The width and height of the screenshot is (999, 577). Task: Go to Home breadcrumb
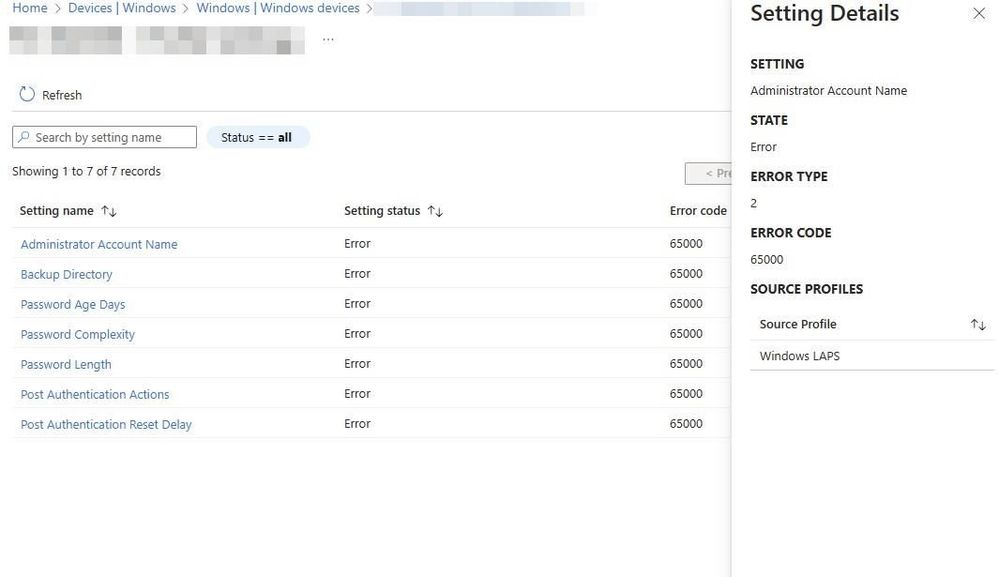(x=30, y=8)
